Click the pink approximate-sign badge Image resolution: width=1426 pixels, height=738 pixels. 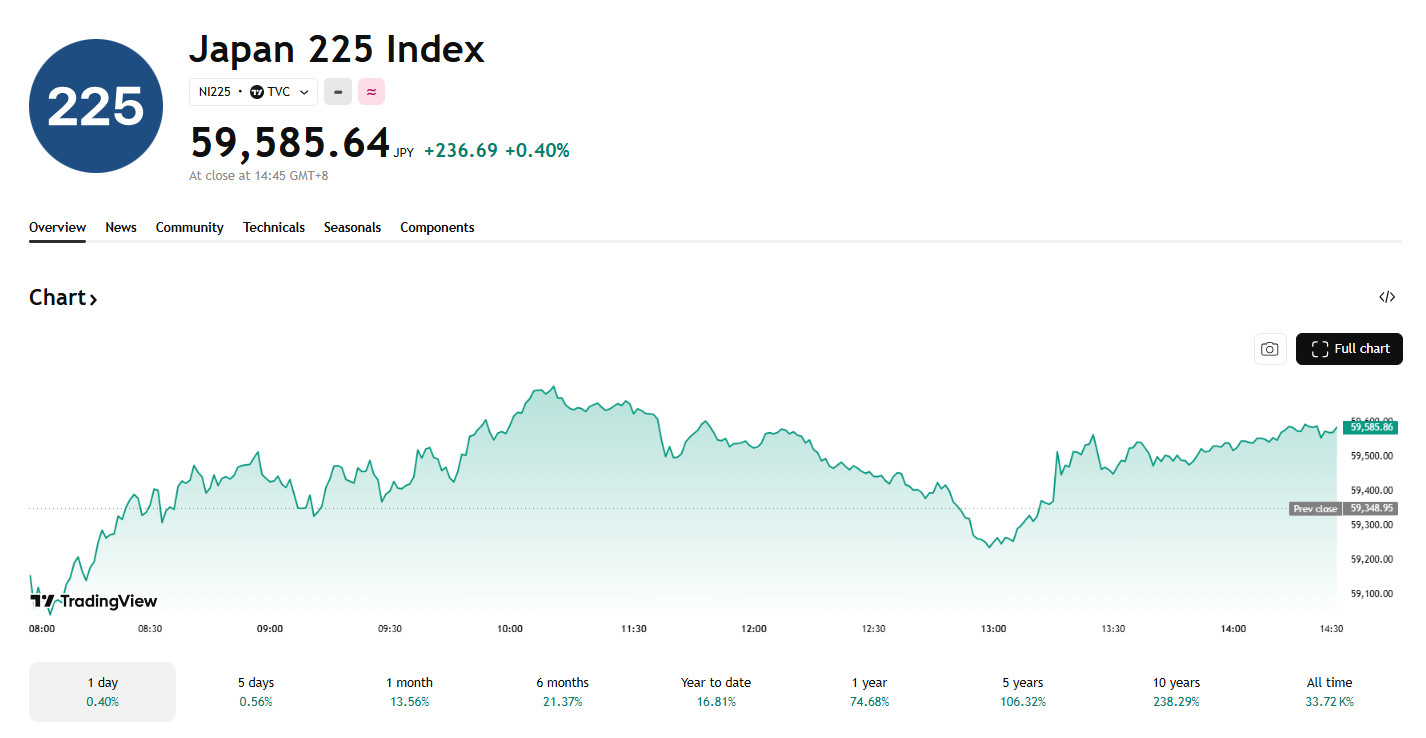pos(371,92)
